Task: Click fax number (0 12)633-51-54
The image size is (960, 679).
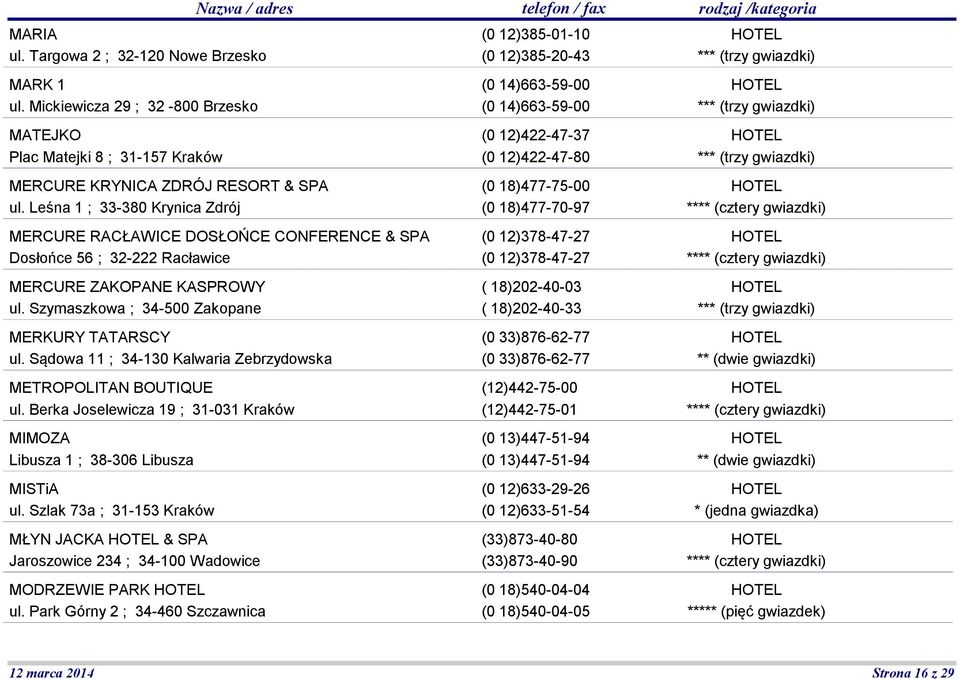Action: click(x=536, y=511)
